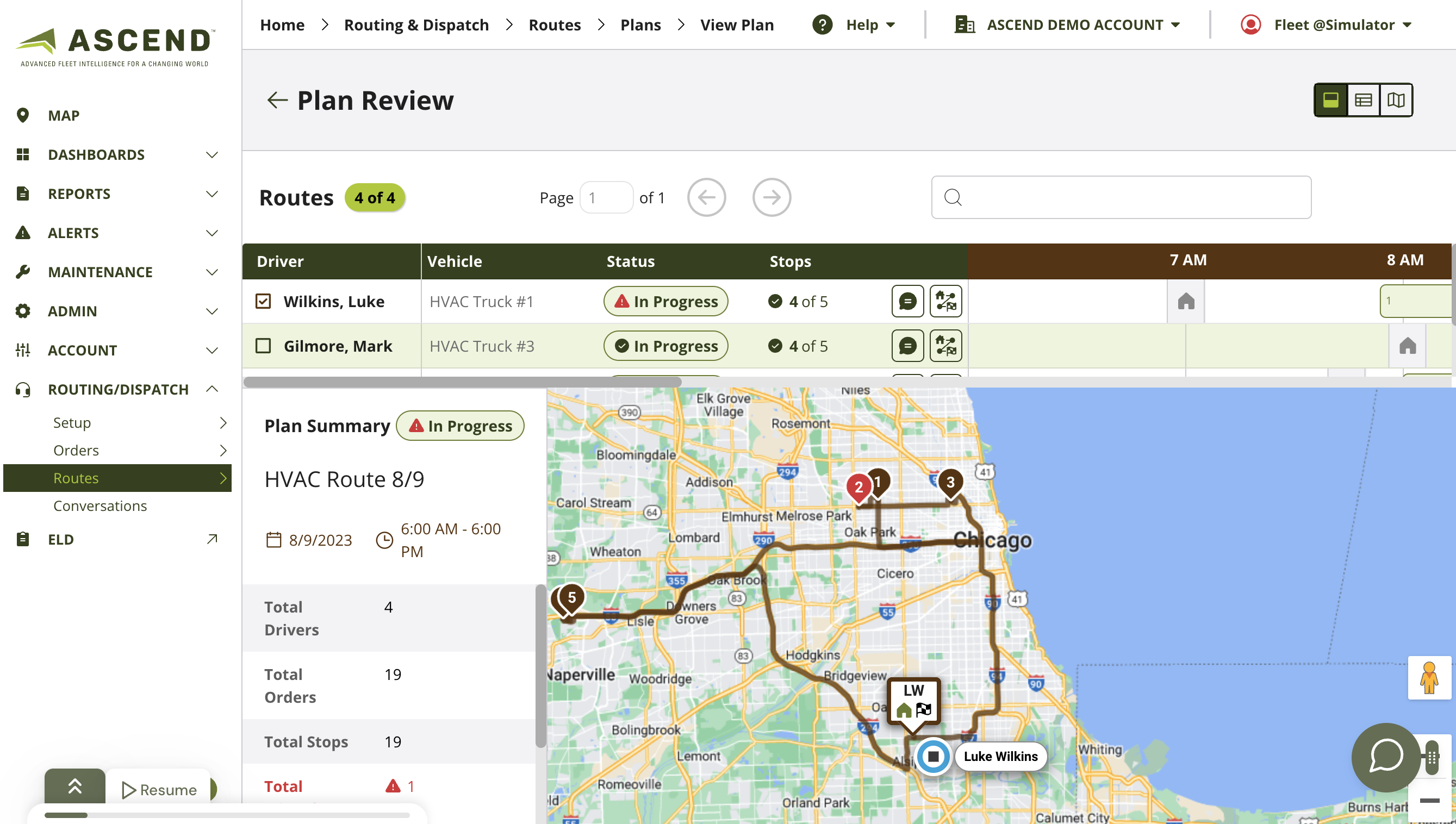Click back arrow beside Plan Review
1456x824 pixels.
(277, 100)
